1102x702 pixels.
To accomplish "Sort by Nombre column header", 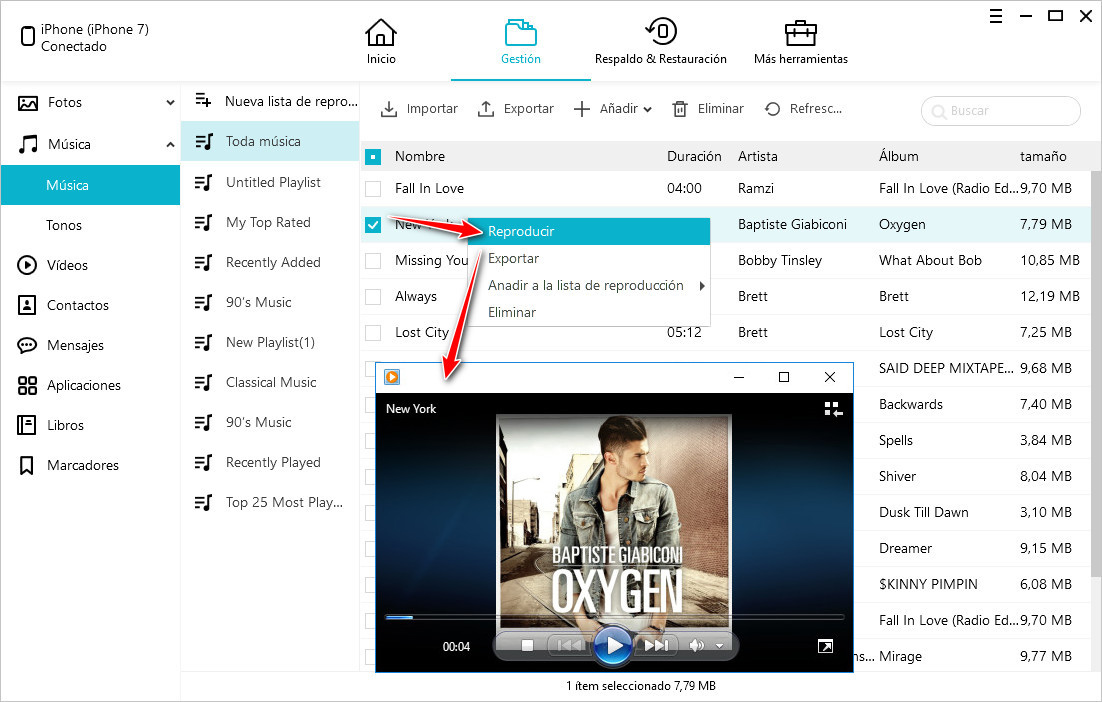I will pos(420,157).
